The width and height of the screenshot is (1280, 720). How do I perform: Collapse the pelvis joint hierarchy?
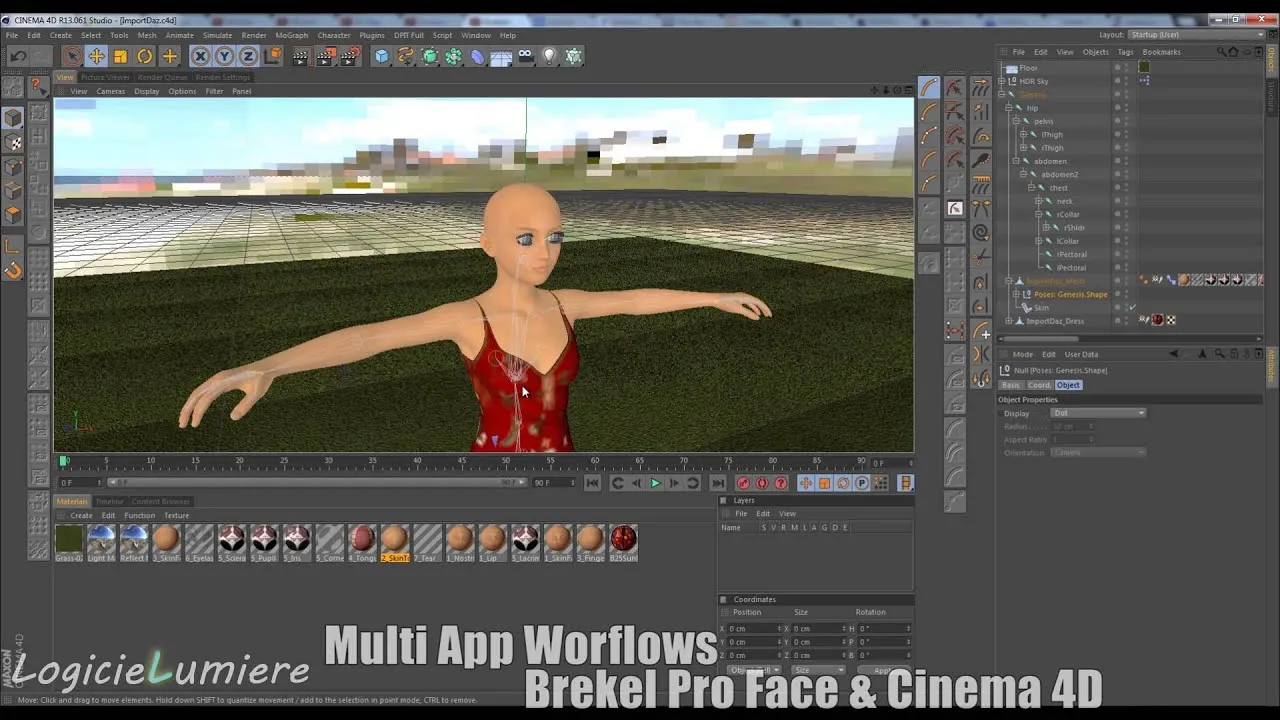[x=1016, y=121]
